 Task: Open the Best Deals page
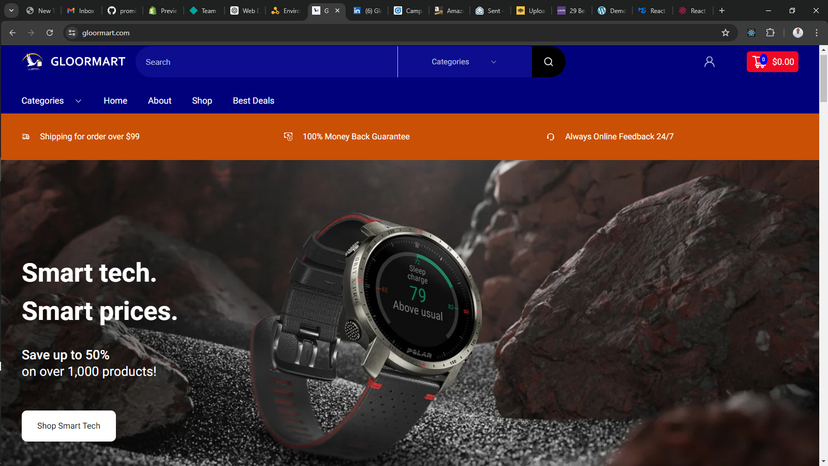click(x=253, y=101)
